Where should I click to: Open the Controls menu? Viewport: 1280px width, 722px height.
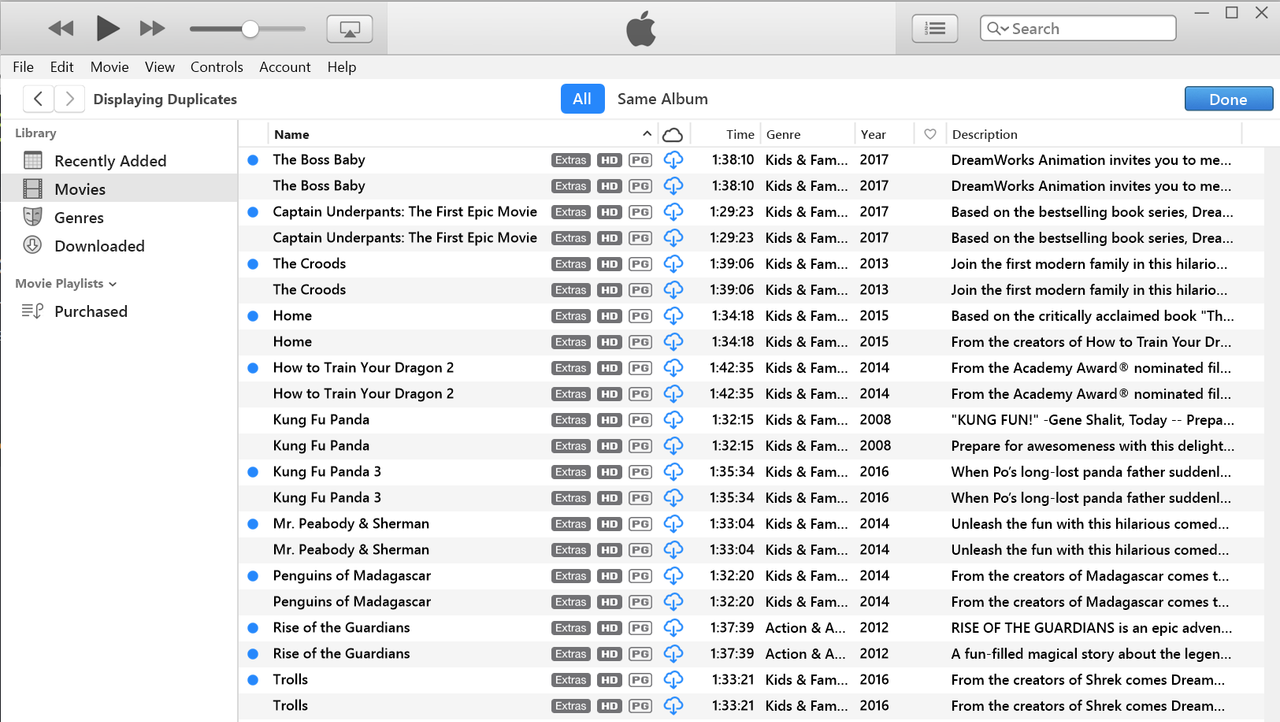click(217, 67)
